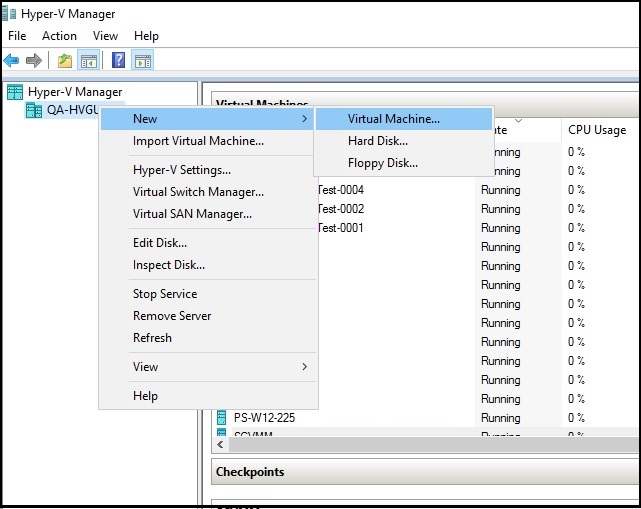Toggle the Show/Hide Console Tree icon
Viewport: 641px width, 509px height.
pyautogui.click(x=89, y=60)
